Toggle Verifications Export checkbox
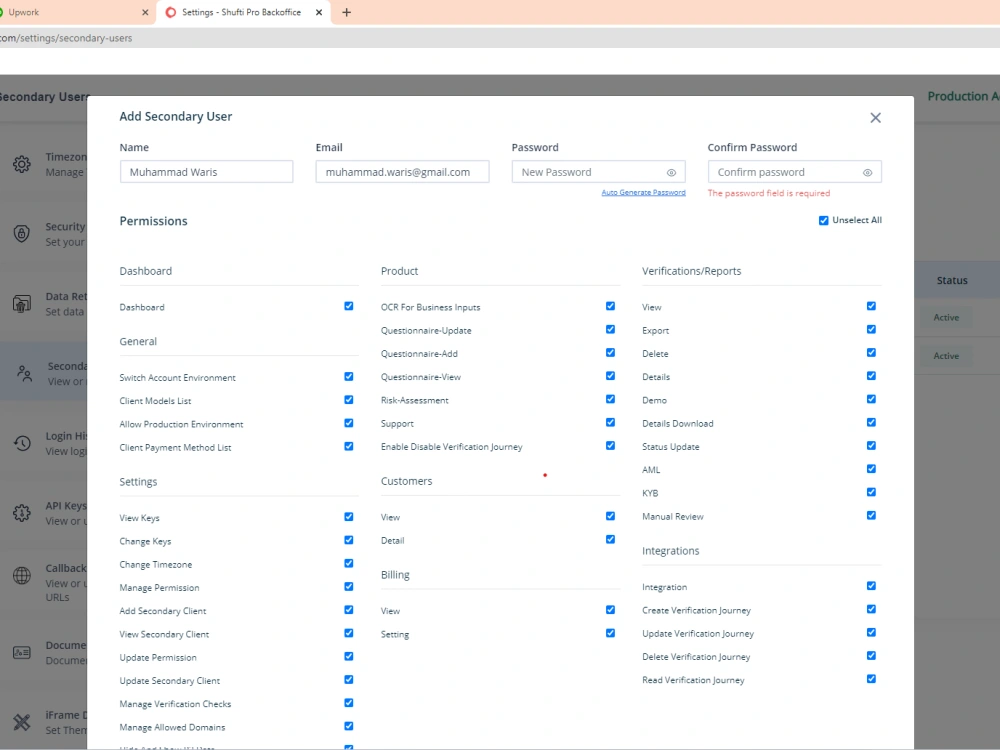The width and height of the screenshot is (1000, 750). click(871, 330)
